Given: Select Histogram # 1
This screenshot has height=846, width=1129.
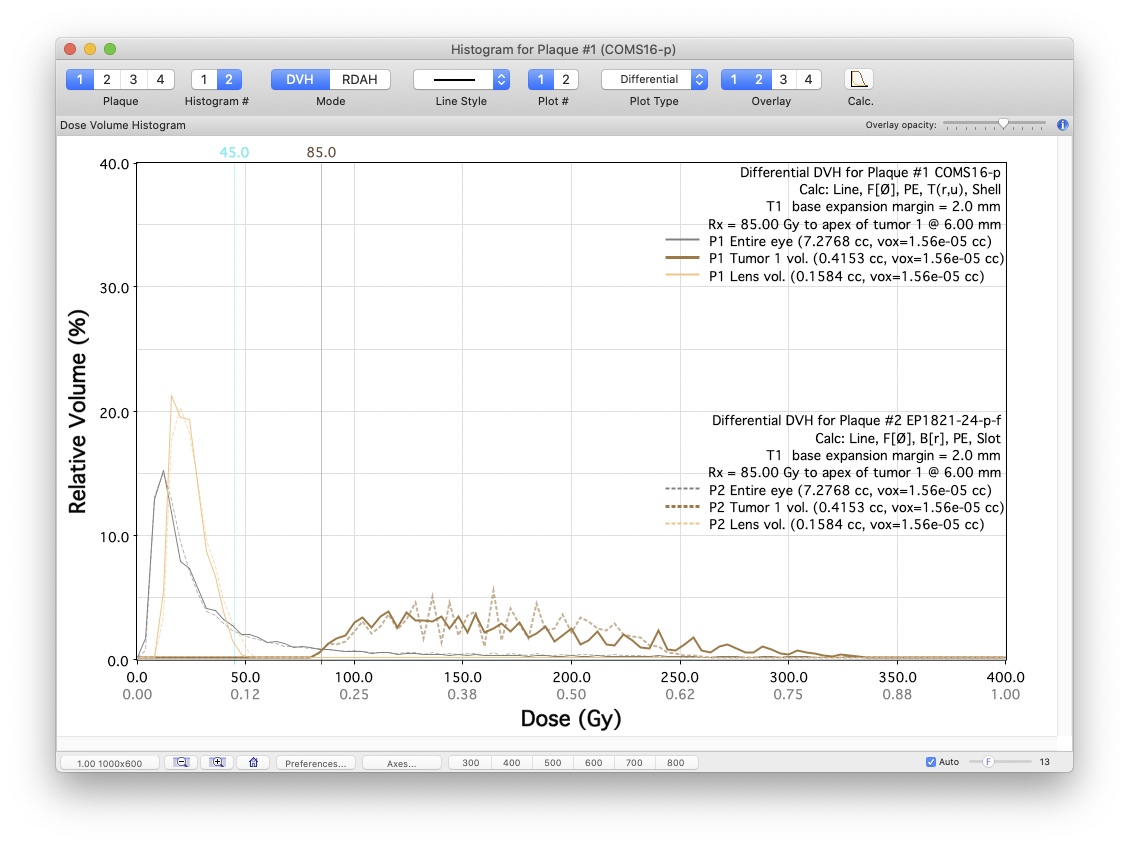Looking at the screenshot, I should point(204,79).
